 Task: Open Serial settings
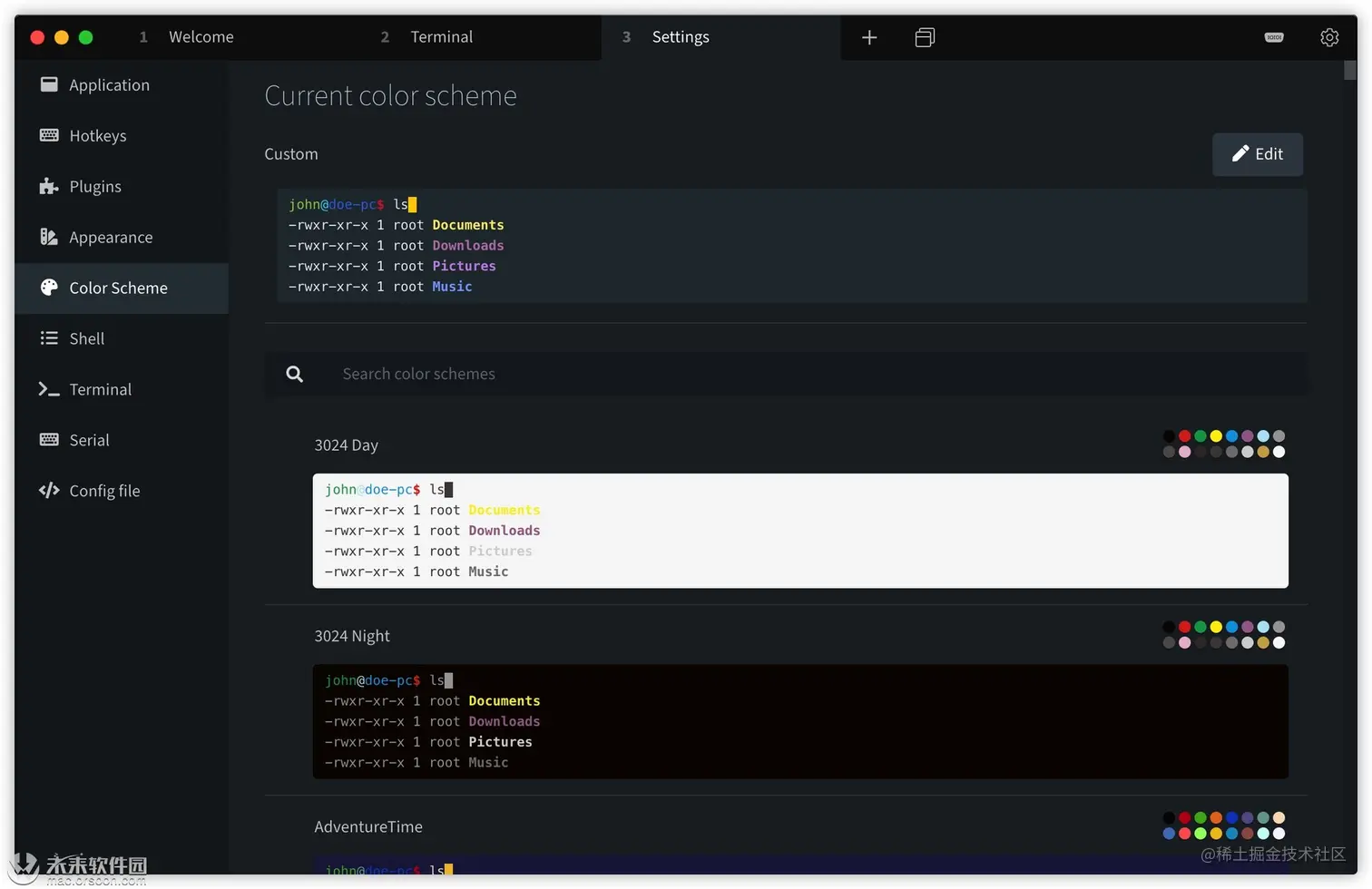point(122,440)
